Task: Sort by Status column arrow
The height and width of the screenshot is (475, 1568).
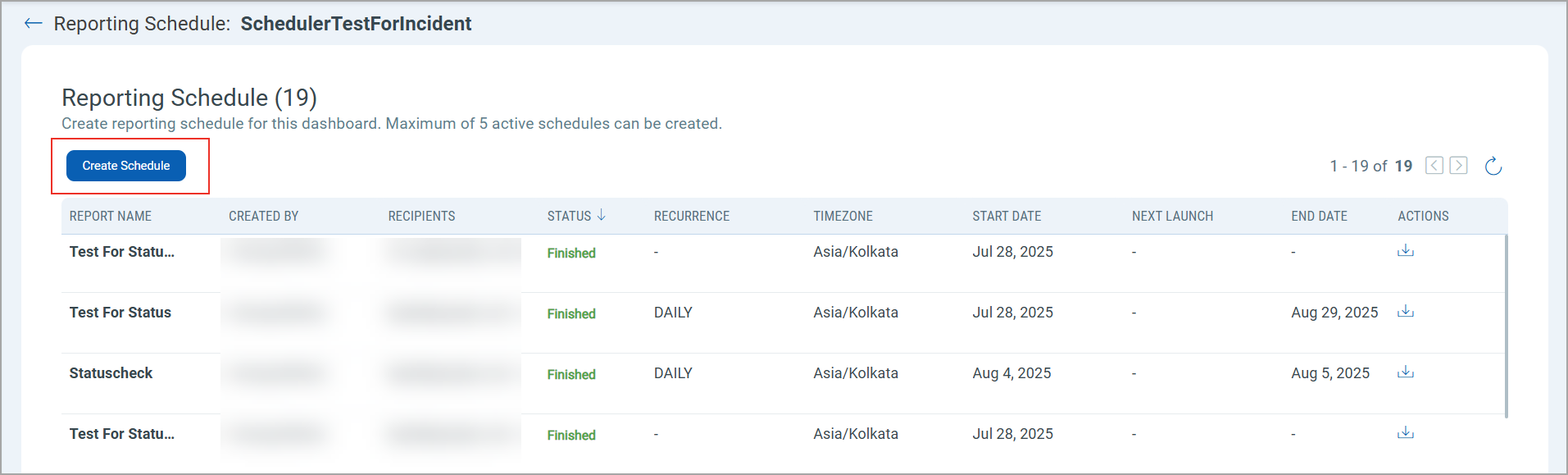Action: pos(601,216)
